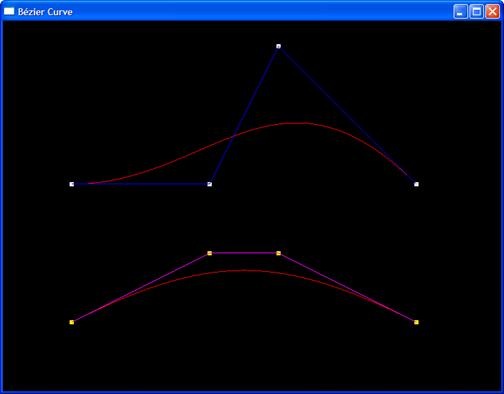Select the white control point at the blue peak

click(x=278, y=46)
